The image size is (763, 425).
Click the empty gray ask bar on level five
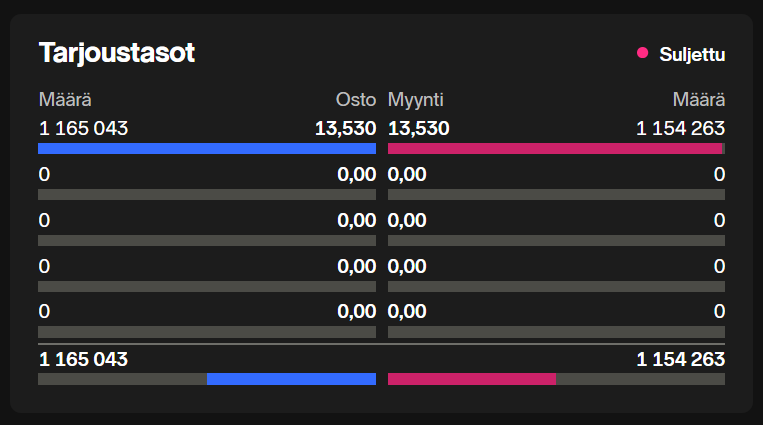coord(556,332)
